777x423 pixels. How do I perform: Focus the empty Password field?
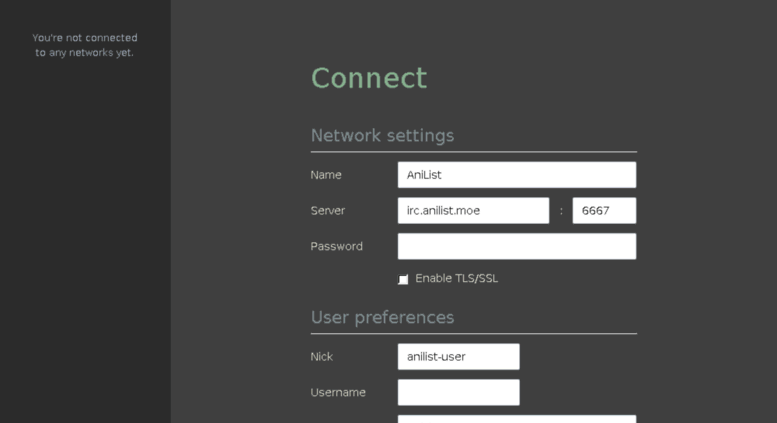pyautogui.click(x=516, y=247)
